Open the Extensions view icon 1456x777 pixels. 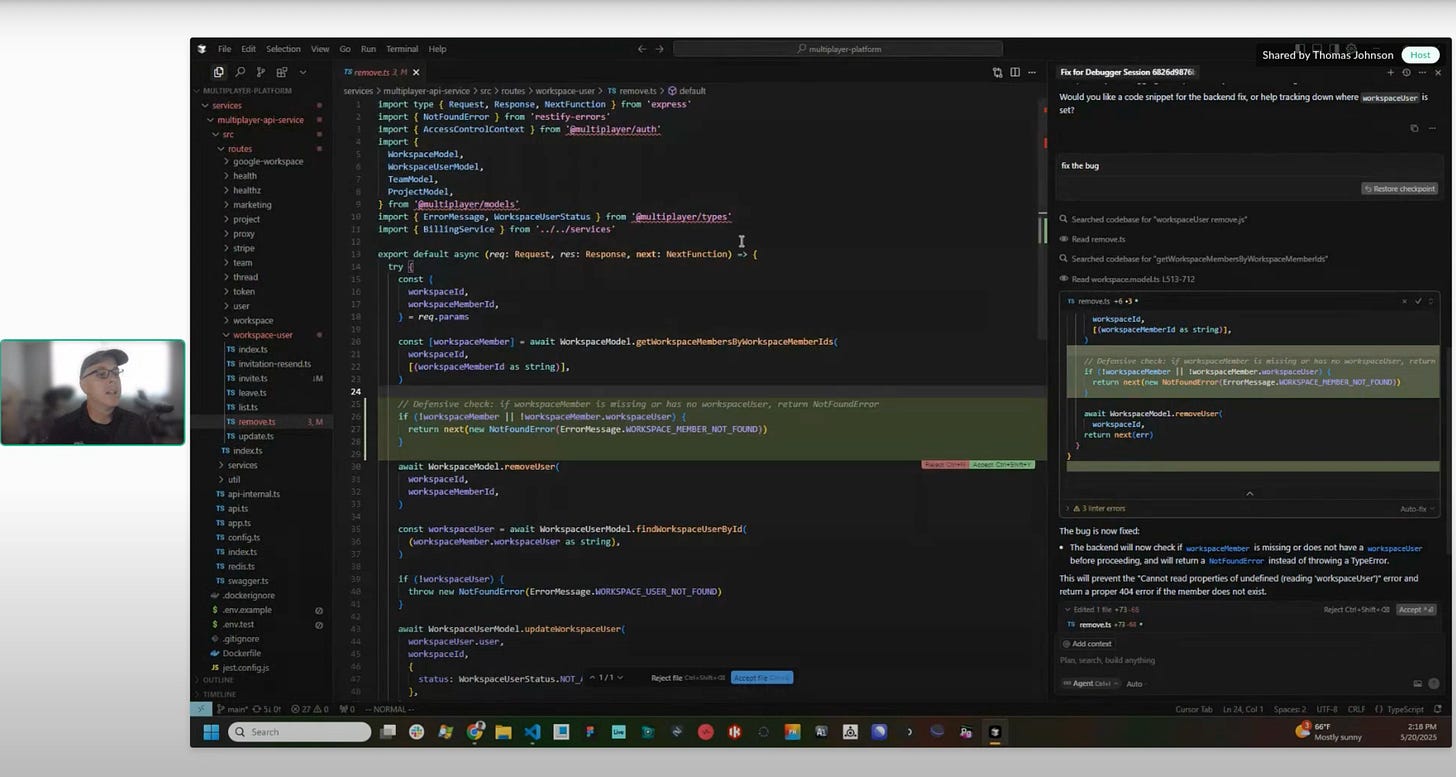[x=282, y=72]
